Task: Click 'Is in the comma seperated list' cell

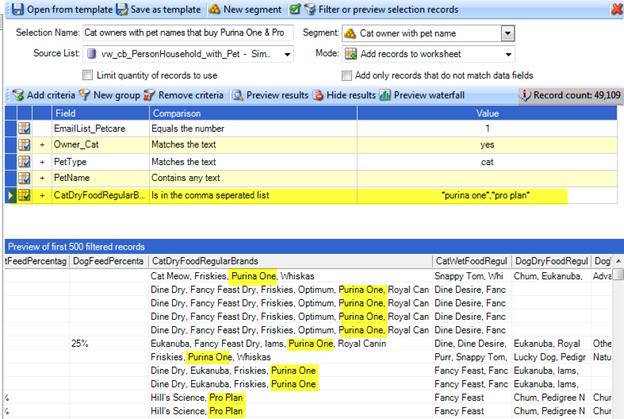Action: pos(253,195)
